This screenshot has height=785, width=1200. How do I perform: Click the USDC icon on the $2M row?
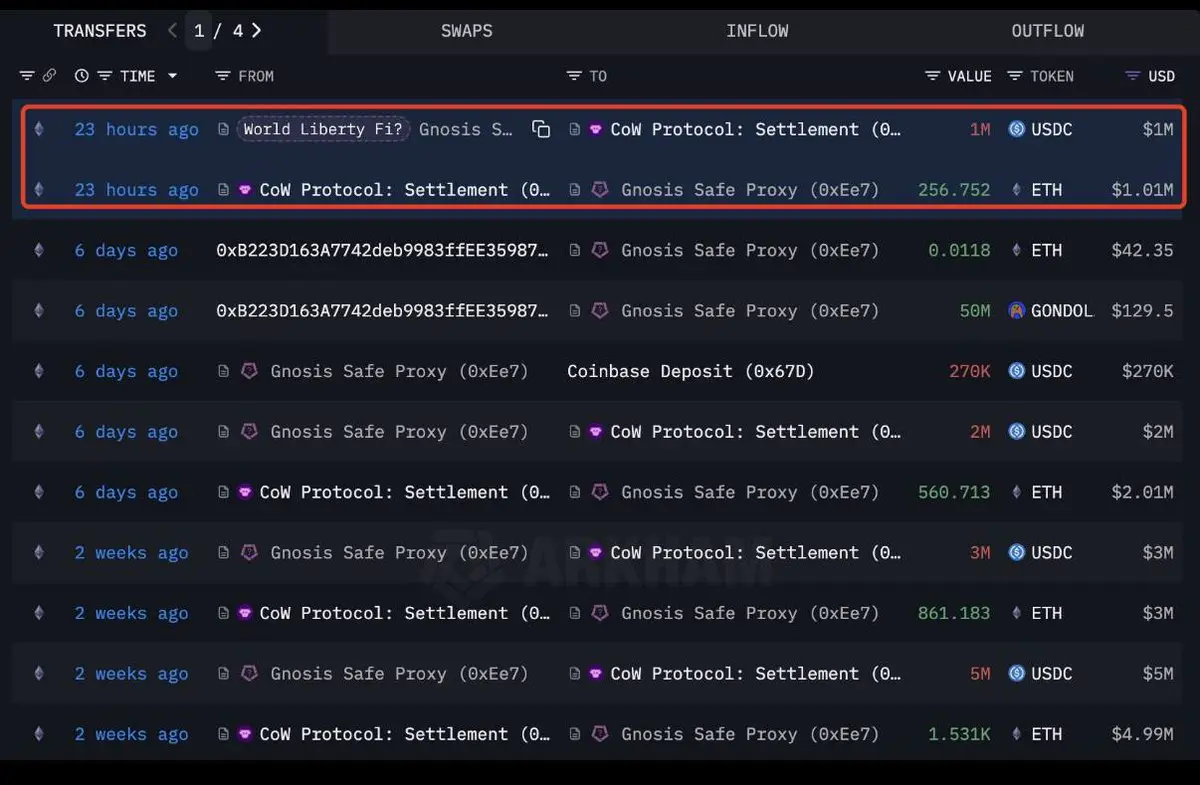point(1017,432)
